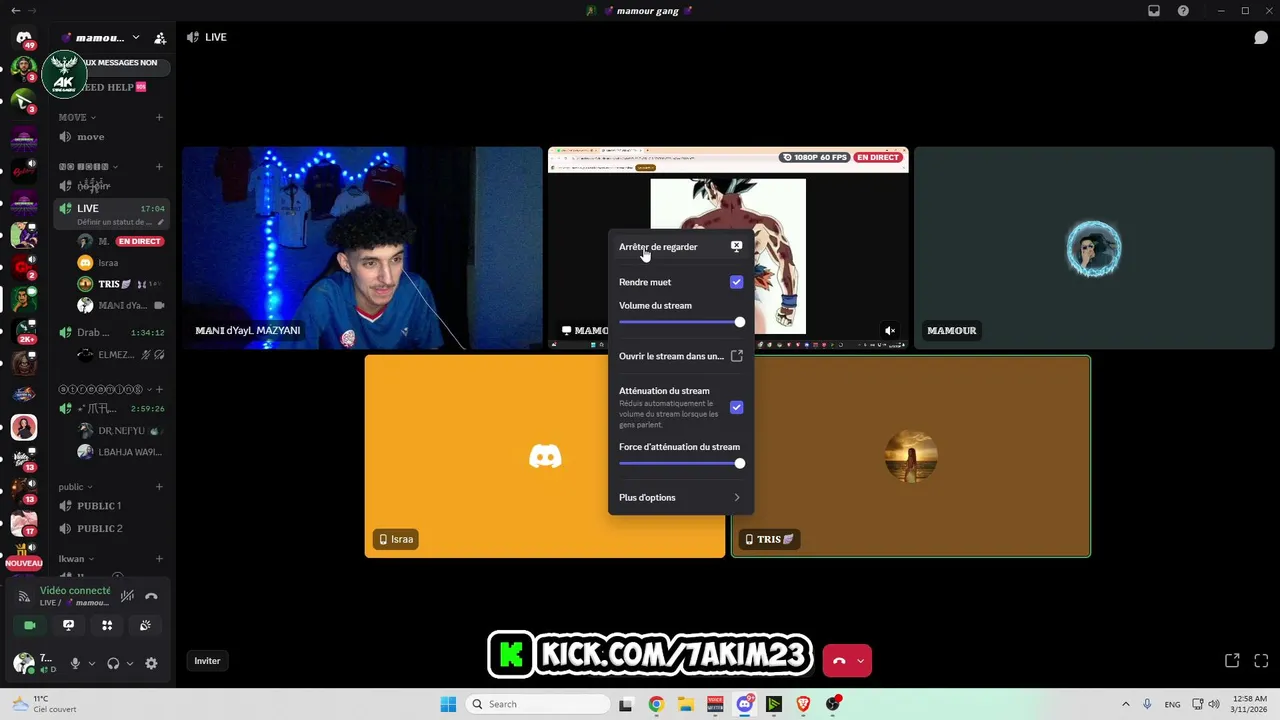Add channel to MOVE category with plus
1280x720 pixels.
[x=159, y=117]
